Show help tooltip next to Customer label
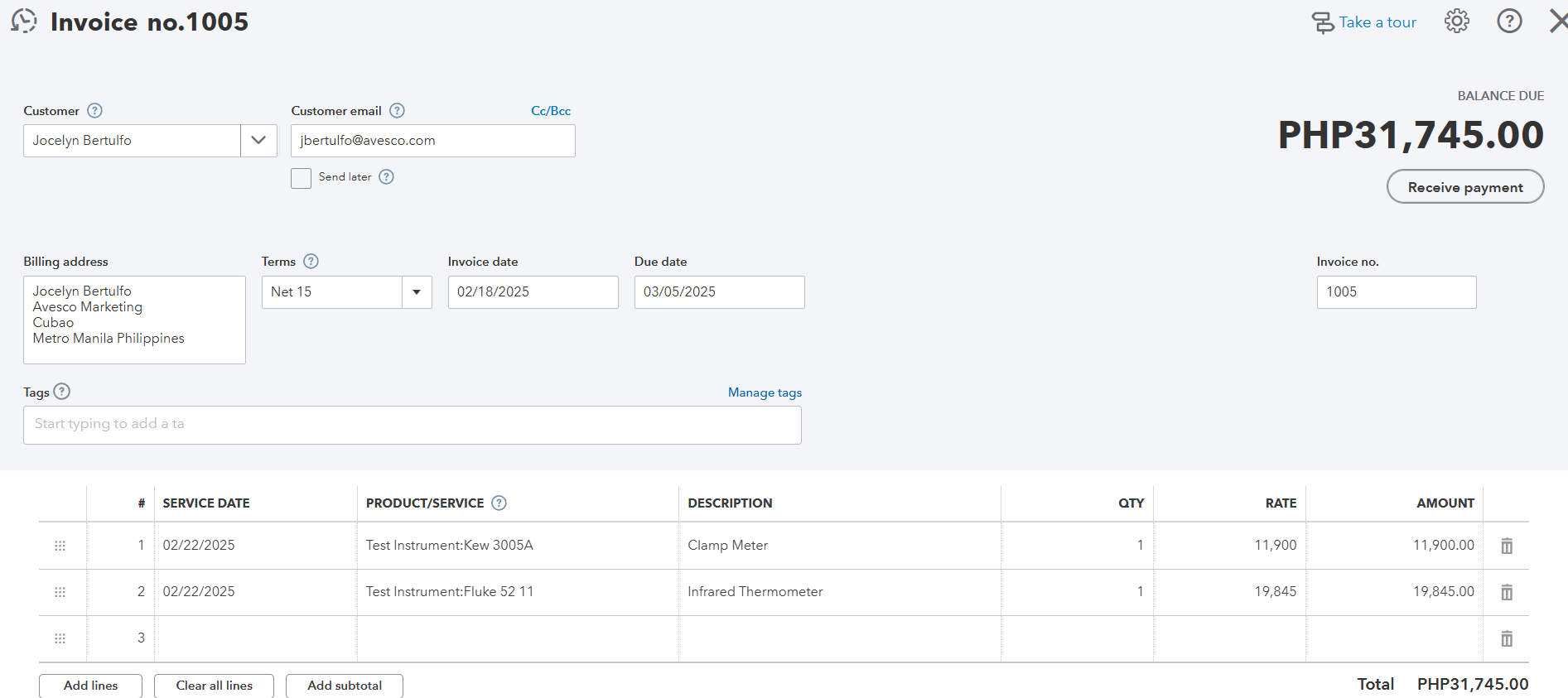The image size is (1568, 698). tap(95, 111)
